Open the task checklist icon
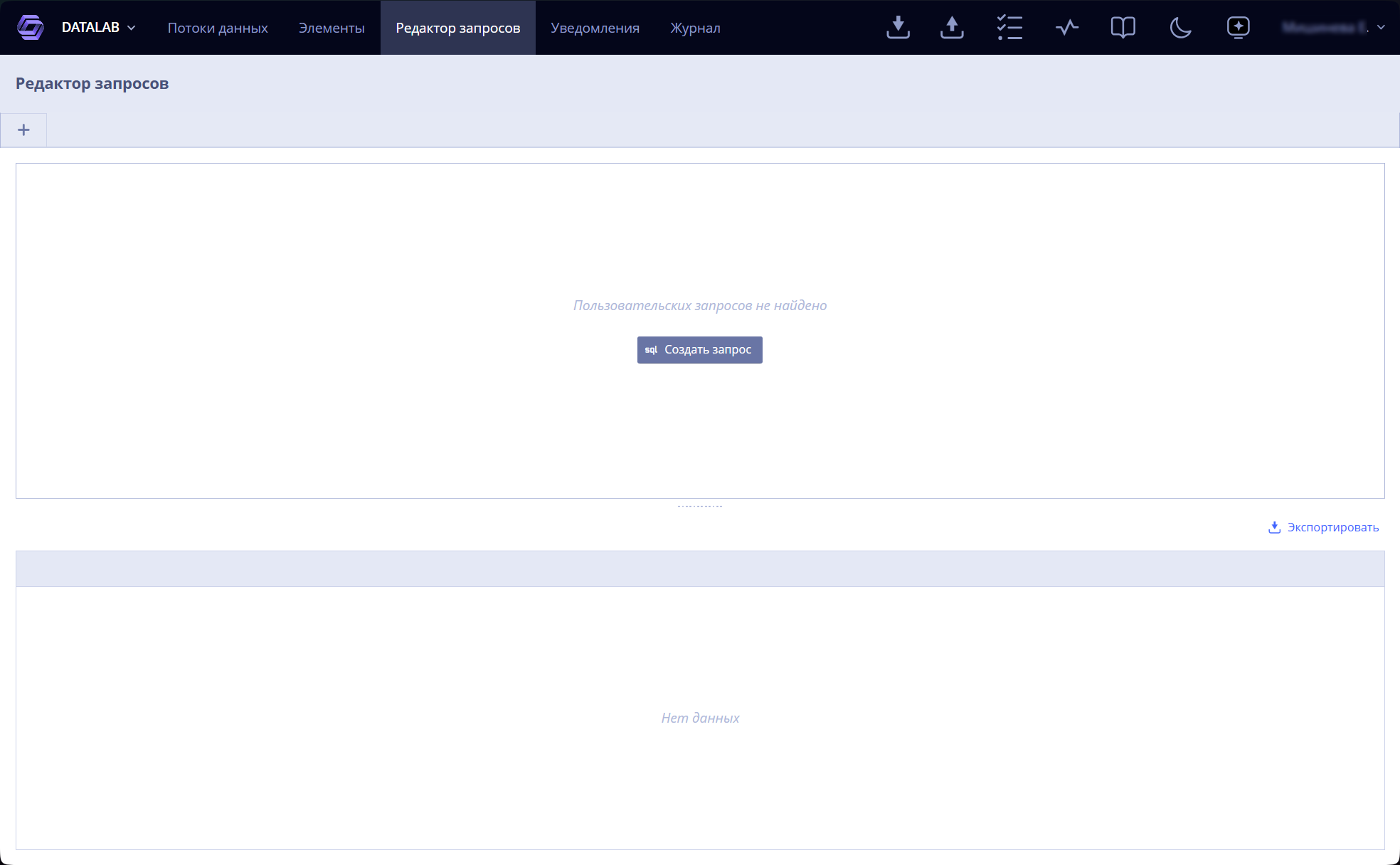This screenshot has width=1400, height=865. coord(1009,28)
